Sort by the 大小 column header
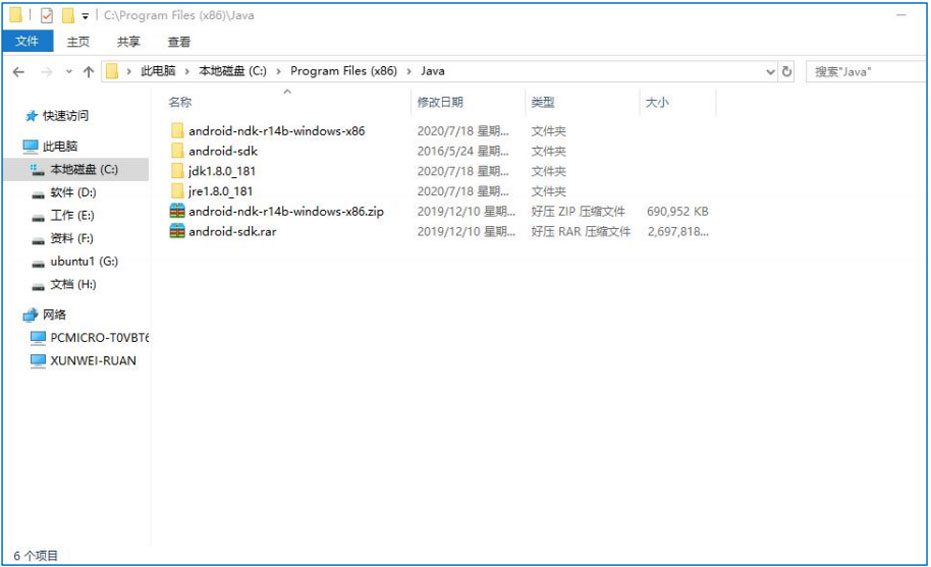Image resolution: width=931 pixels, height=567 pixels. [x=657, y=102]
